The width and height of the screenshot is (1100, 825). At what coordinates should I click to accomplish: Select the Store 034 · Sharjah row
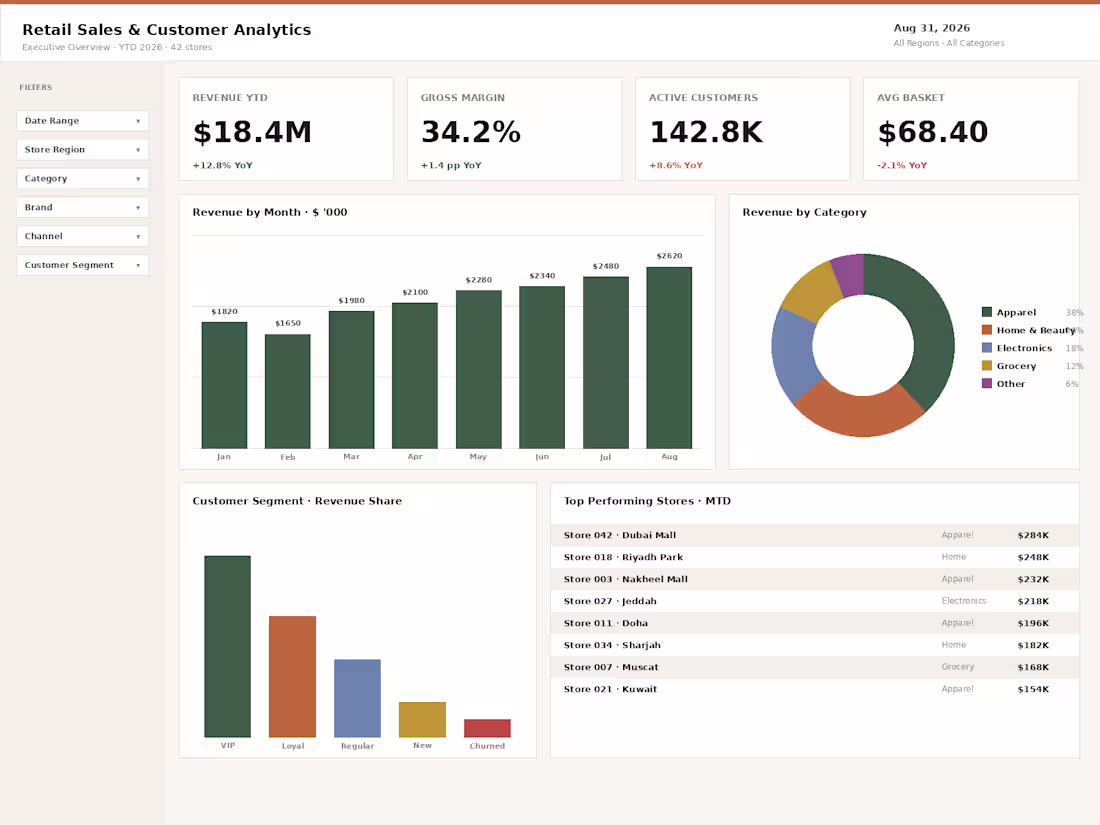(814, 645)
